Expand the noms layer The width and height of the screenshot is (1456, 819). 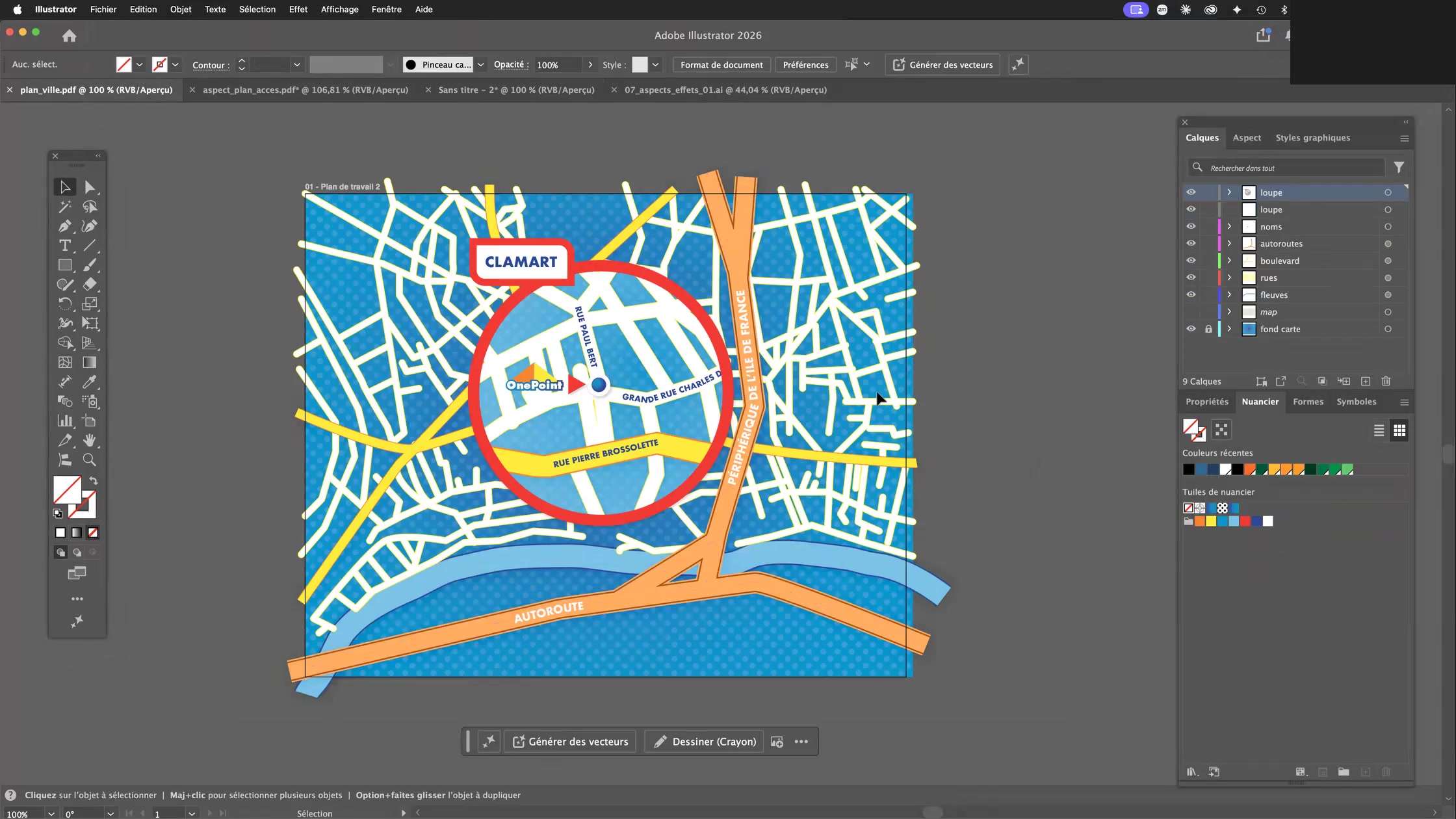click(1229, 226)
